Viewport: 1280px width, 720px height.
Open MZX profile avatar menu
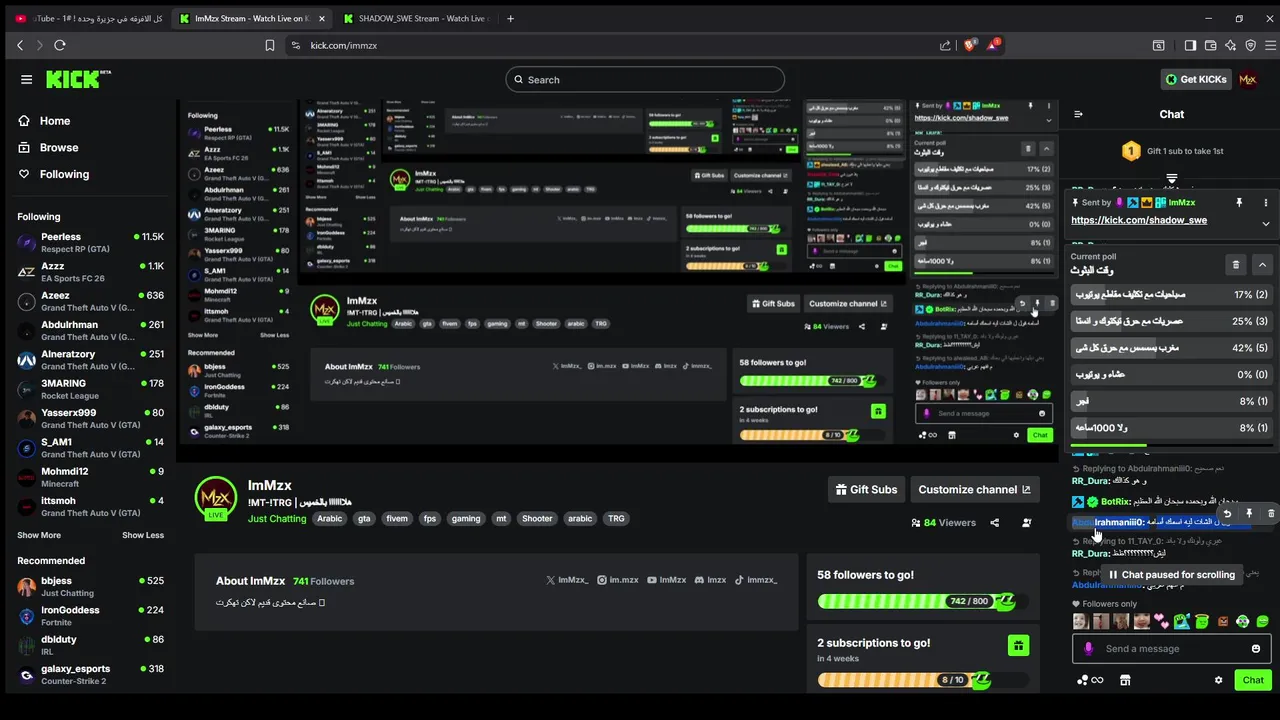(1247, 79)
